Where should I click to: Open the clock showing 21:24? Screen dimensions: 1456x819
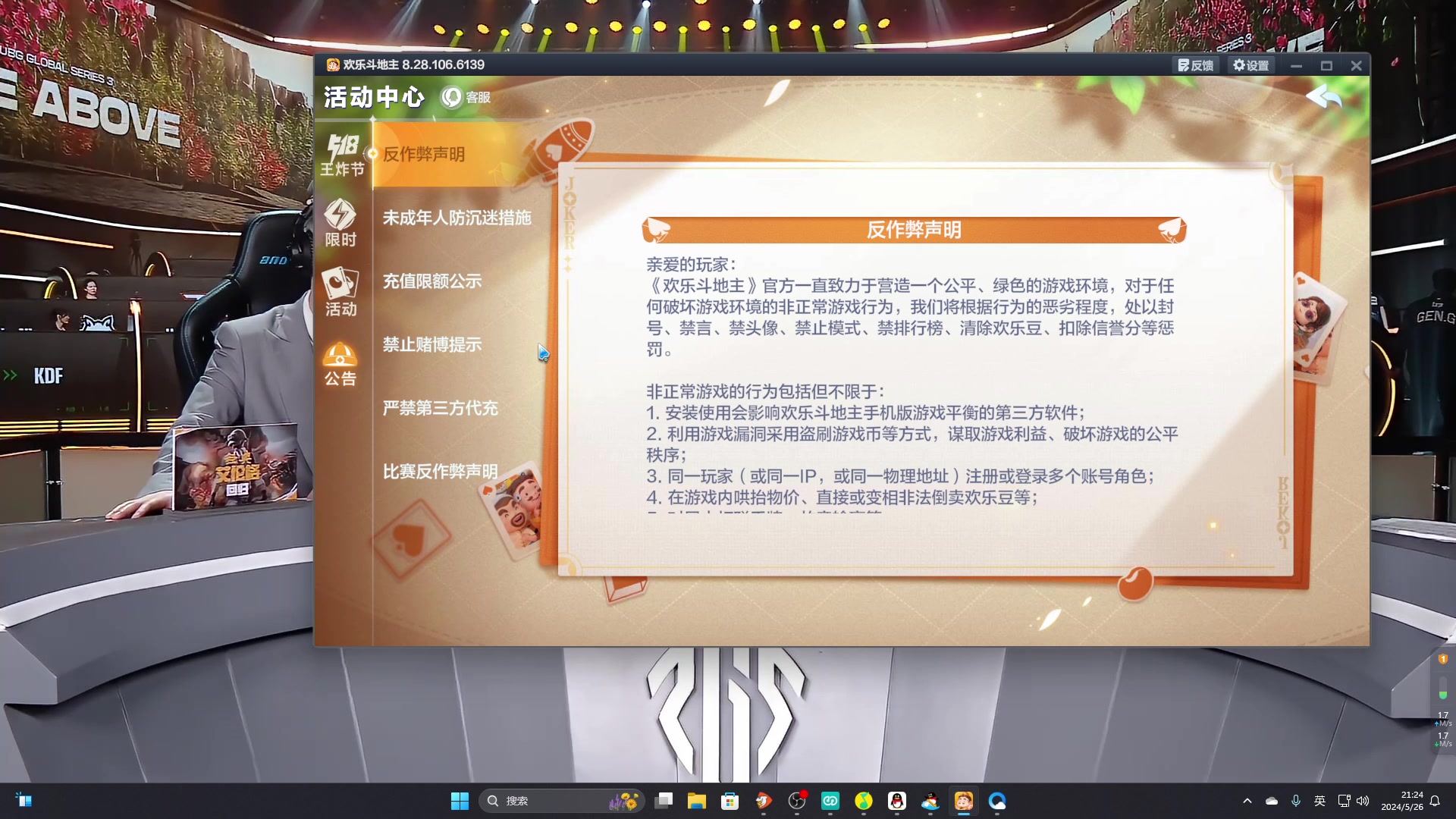[1401, 801]
